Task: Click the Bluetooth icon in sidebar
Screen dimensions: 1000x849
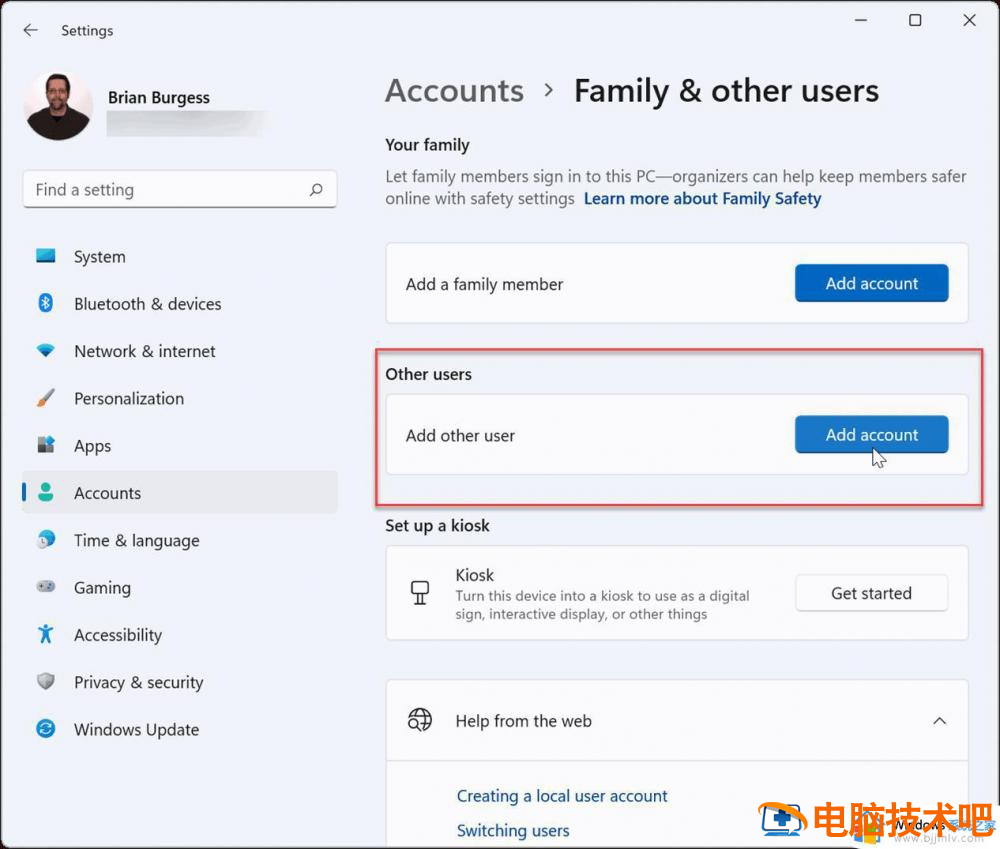Action: [x=45, y=303]
